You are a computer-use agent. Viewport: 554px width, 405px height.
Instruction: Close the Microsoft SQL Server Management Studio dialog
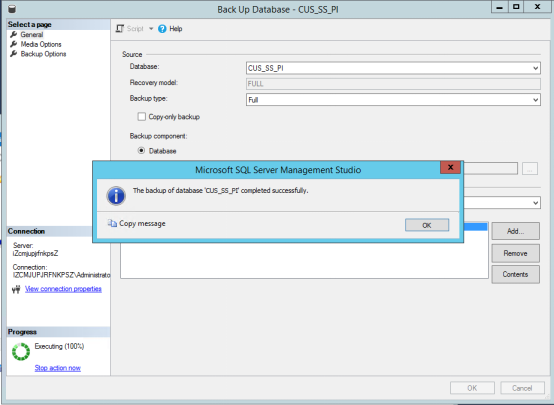[450, 167]
